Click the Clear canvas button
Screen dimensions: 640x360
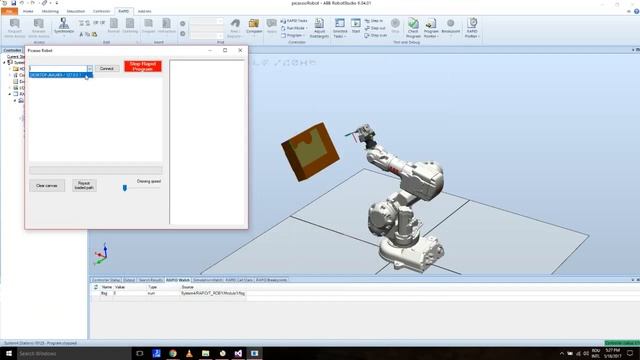pos(47,186)
